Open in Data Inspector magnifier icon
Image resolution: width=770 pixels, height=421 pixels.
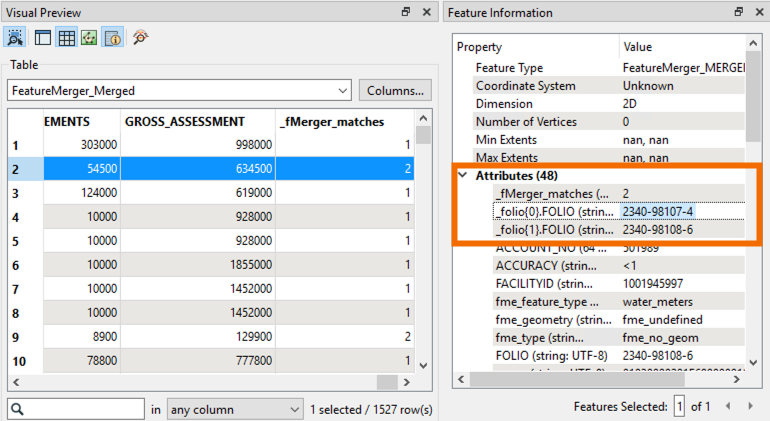140,37
